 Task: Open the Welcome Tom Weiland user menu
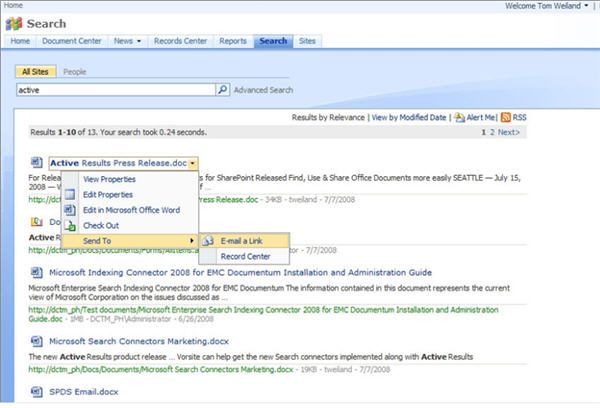[546, 6]
